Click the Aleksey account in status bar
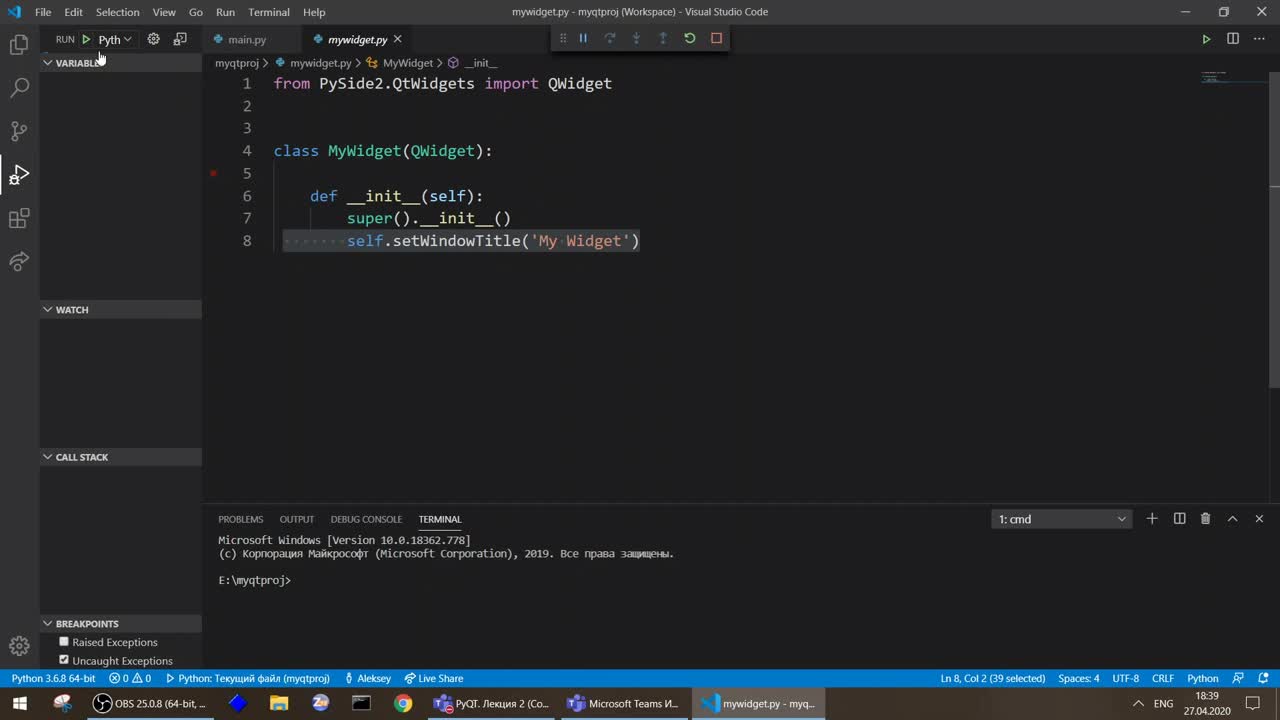The width and height of the screenshot is (1280, 720). [x=368, y=678]
